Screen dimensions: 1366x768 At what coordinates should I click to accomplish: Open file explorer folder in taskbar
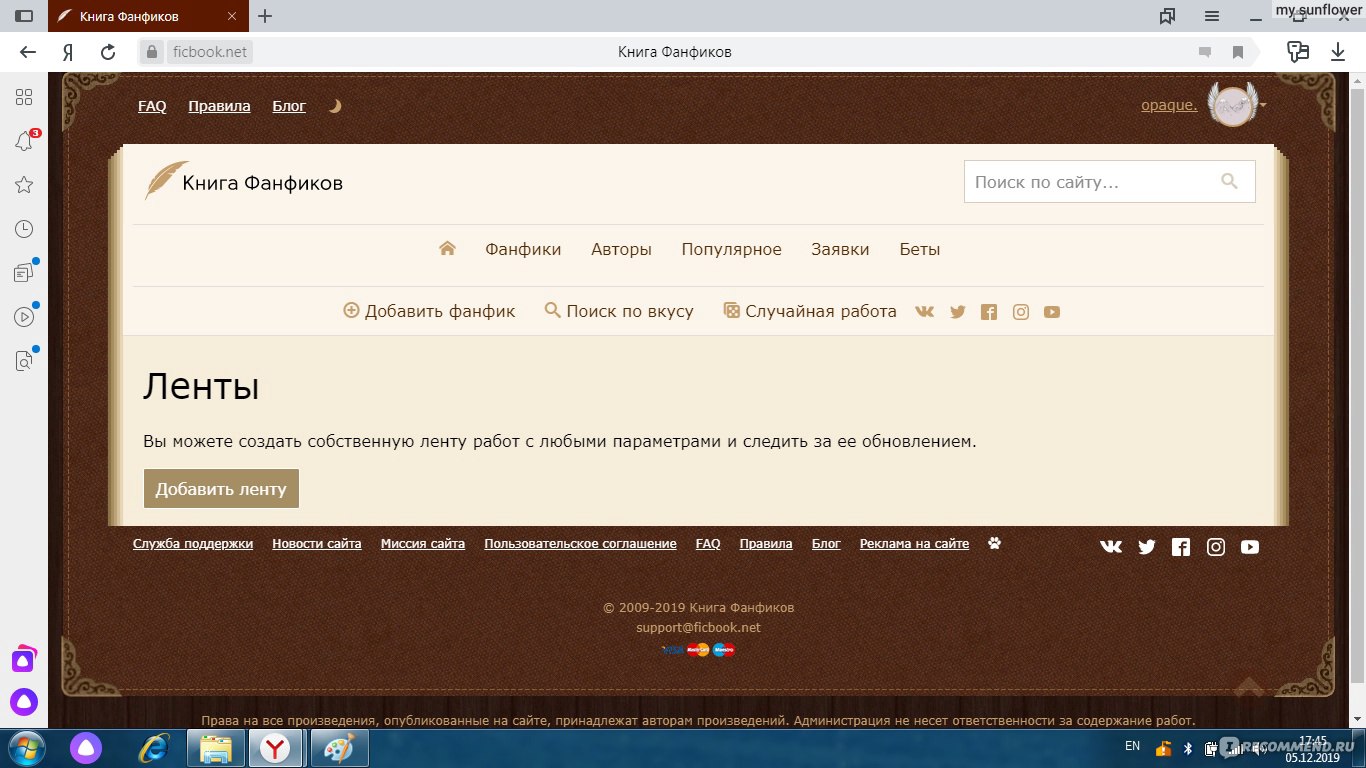coord(216,748)
